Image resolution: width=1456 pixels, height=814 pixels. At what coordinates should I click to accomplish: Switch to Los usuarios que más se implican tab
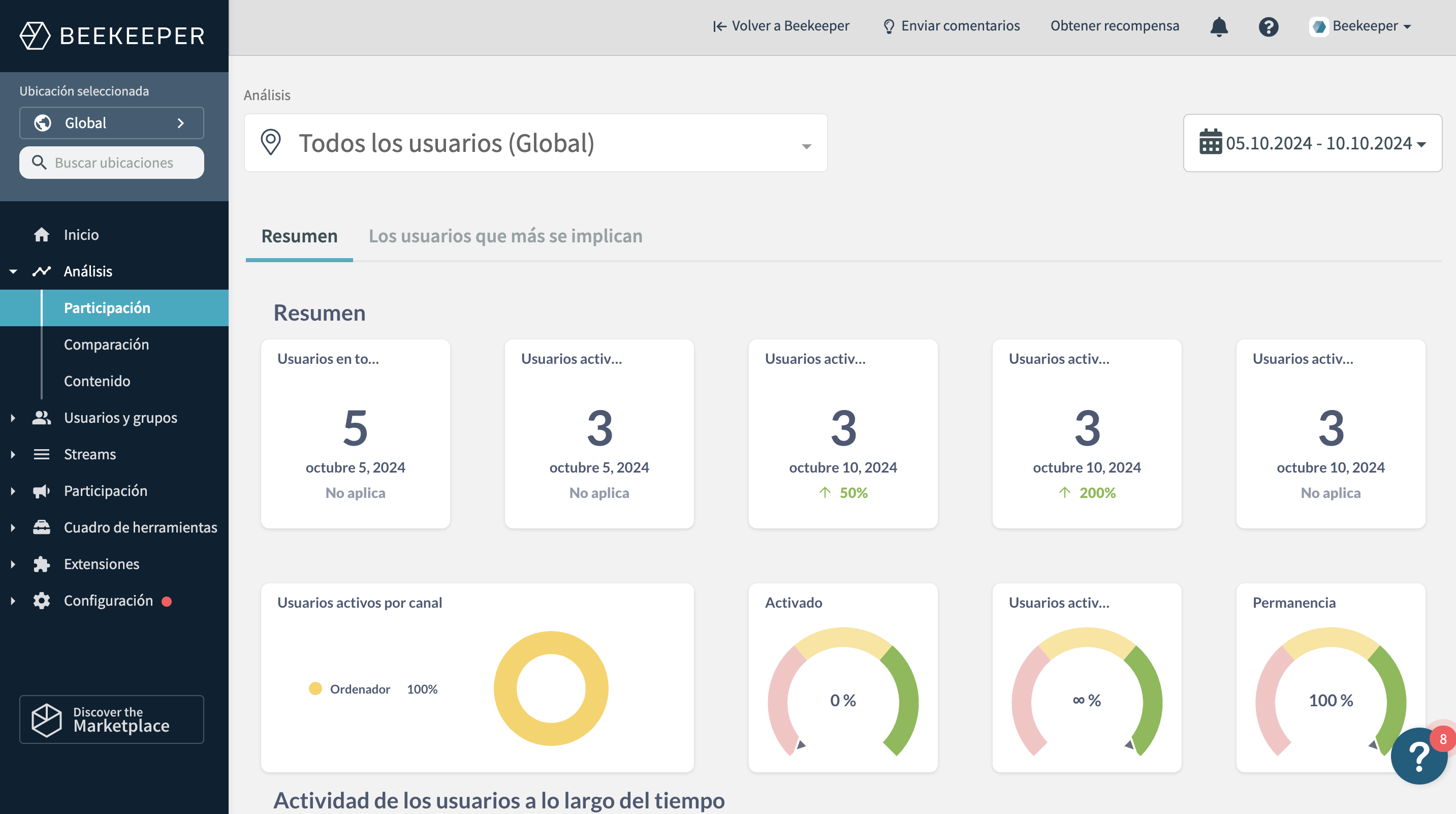[x=505, y=236]
